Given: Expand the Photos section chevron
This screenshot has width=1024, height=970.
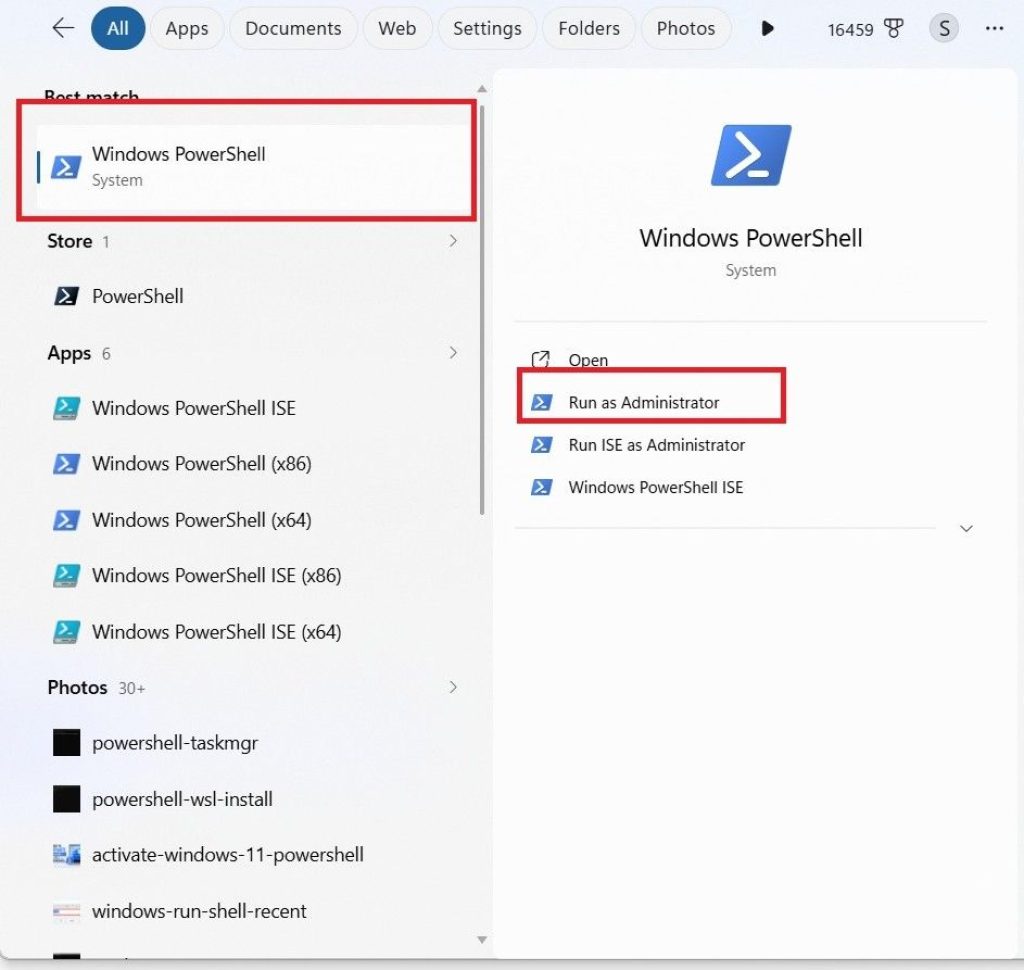Looking at the screenshot, I should pyautogui.click(x=453, y=687).
